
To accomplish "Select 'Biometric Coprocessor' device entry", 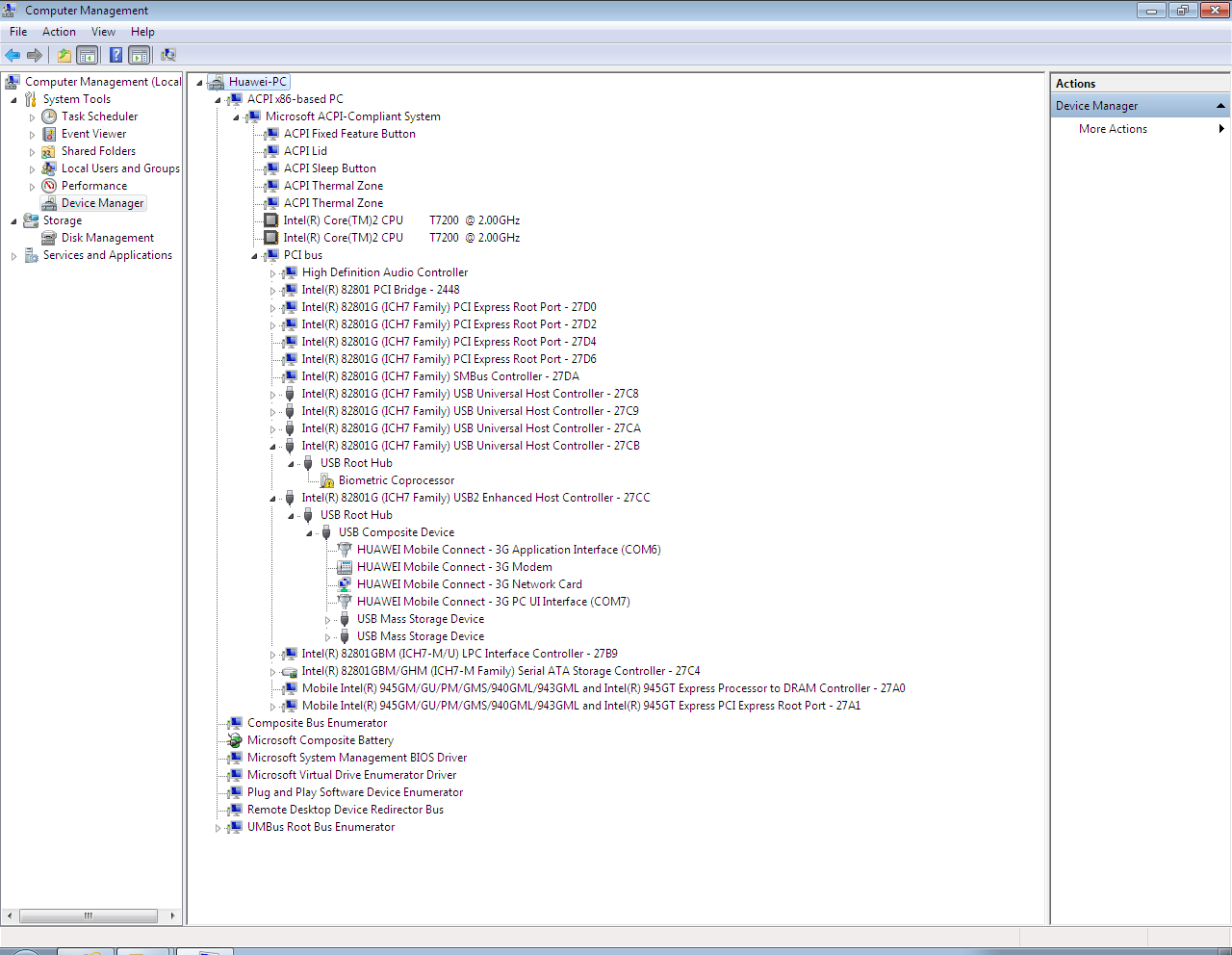I will tap(397, 480).
